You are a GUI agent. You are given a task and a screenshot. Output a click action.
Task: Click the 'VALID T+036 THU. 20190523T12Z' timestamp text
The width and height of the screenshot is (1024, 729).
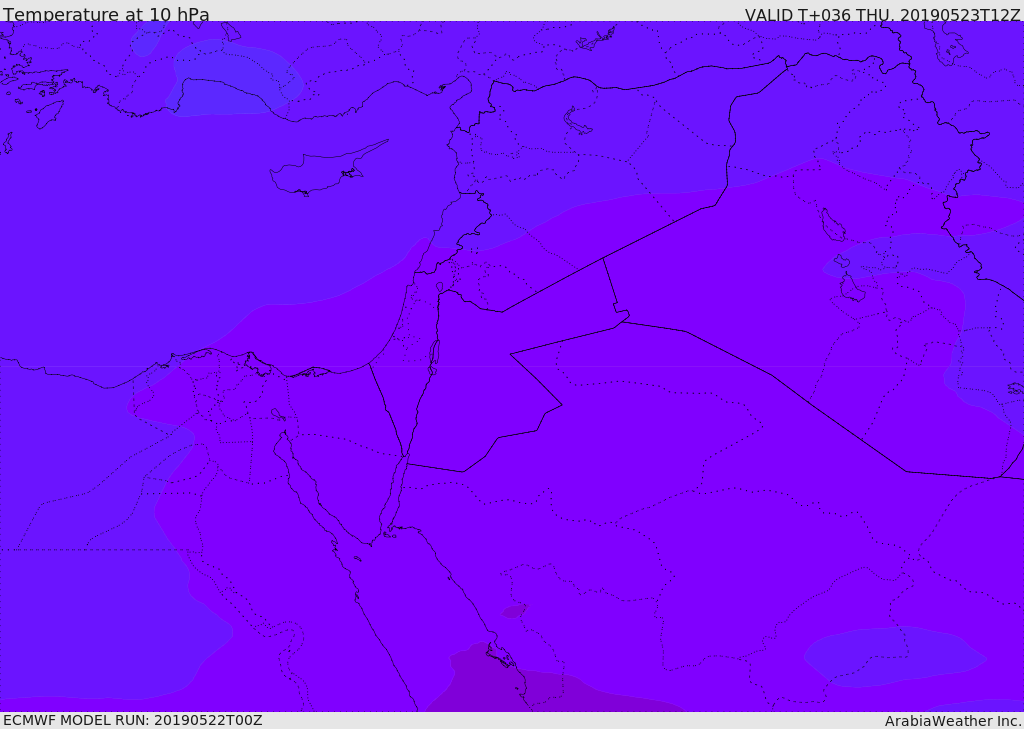coord(882,15)
